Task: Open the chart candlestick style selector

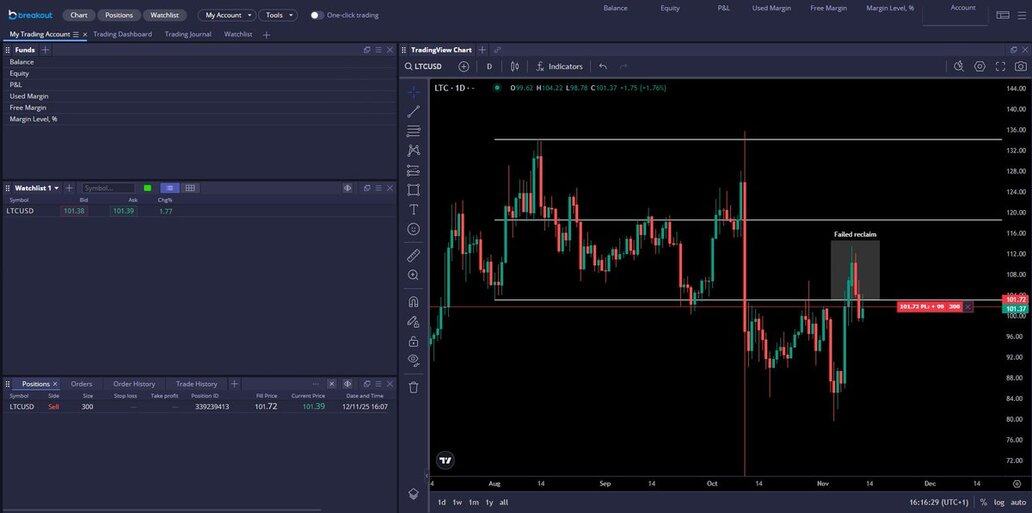Action: 514,67
